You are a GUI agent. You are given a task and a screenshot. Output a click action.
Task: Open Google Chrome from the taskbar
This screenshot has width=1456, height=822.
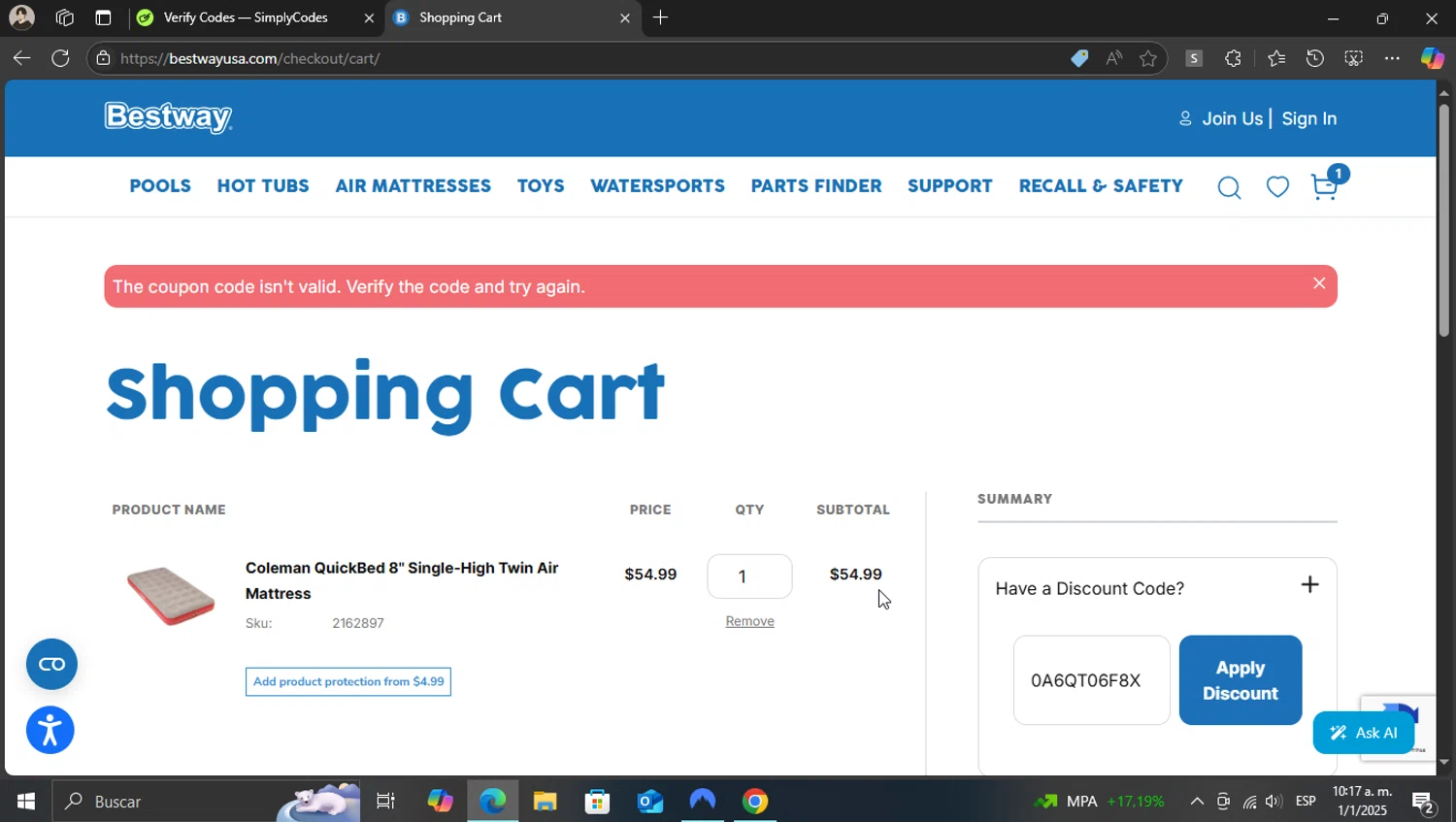(755, 802)
